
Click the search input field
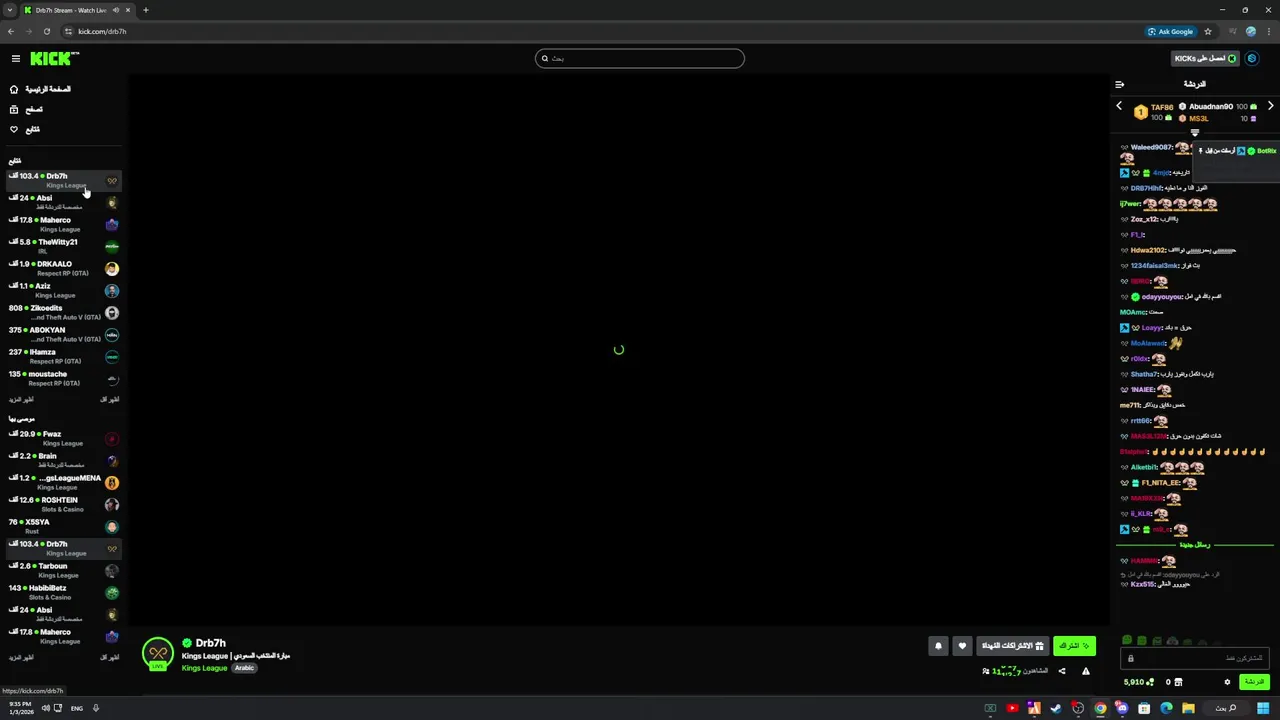tap(640, 58)
